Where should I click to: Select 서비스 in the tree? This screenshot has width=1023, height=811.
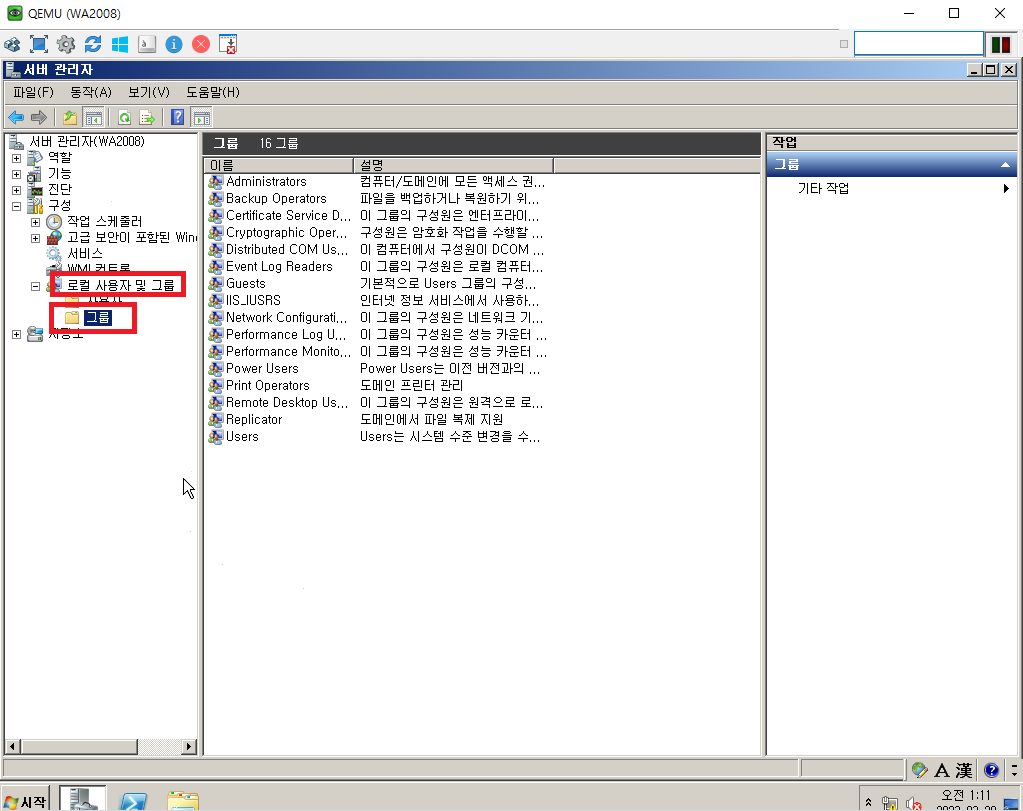85,253
